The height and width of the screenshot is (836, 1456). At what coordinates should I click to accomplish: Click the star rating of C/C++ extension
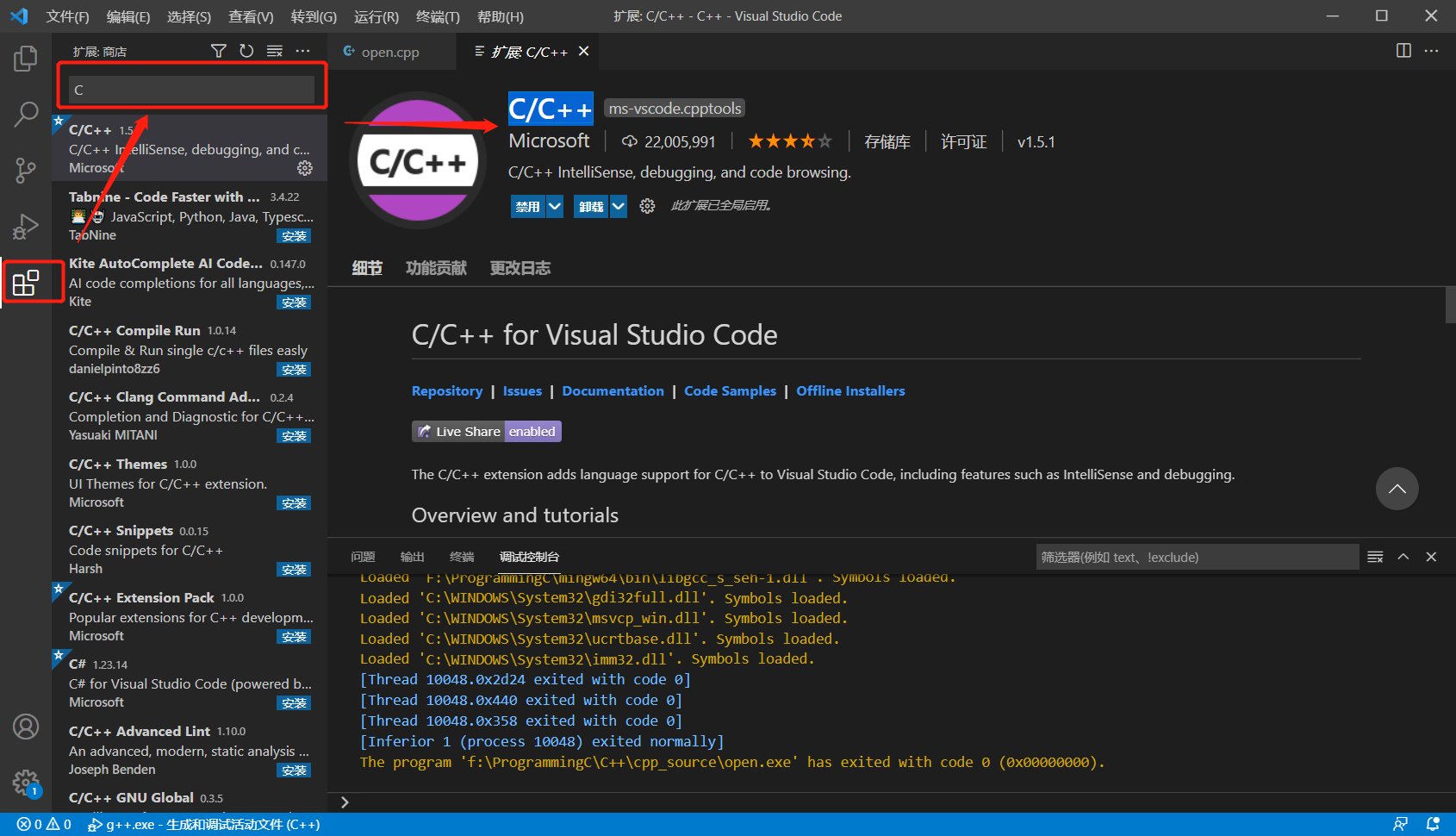point(790,141)
